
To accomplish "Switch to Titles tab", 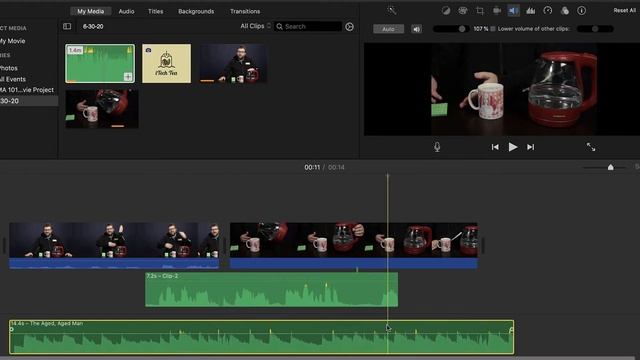I will coord(156,11).
